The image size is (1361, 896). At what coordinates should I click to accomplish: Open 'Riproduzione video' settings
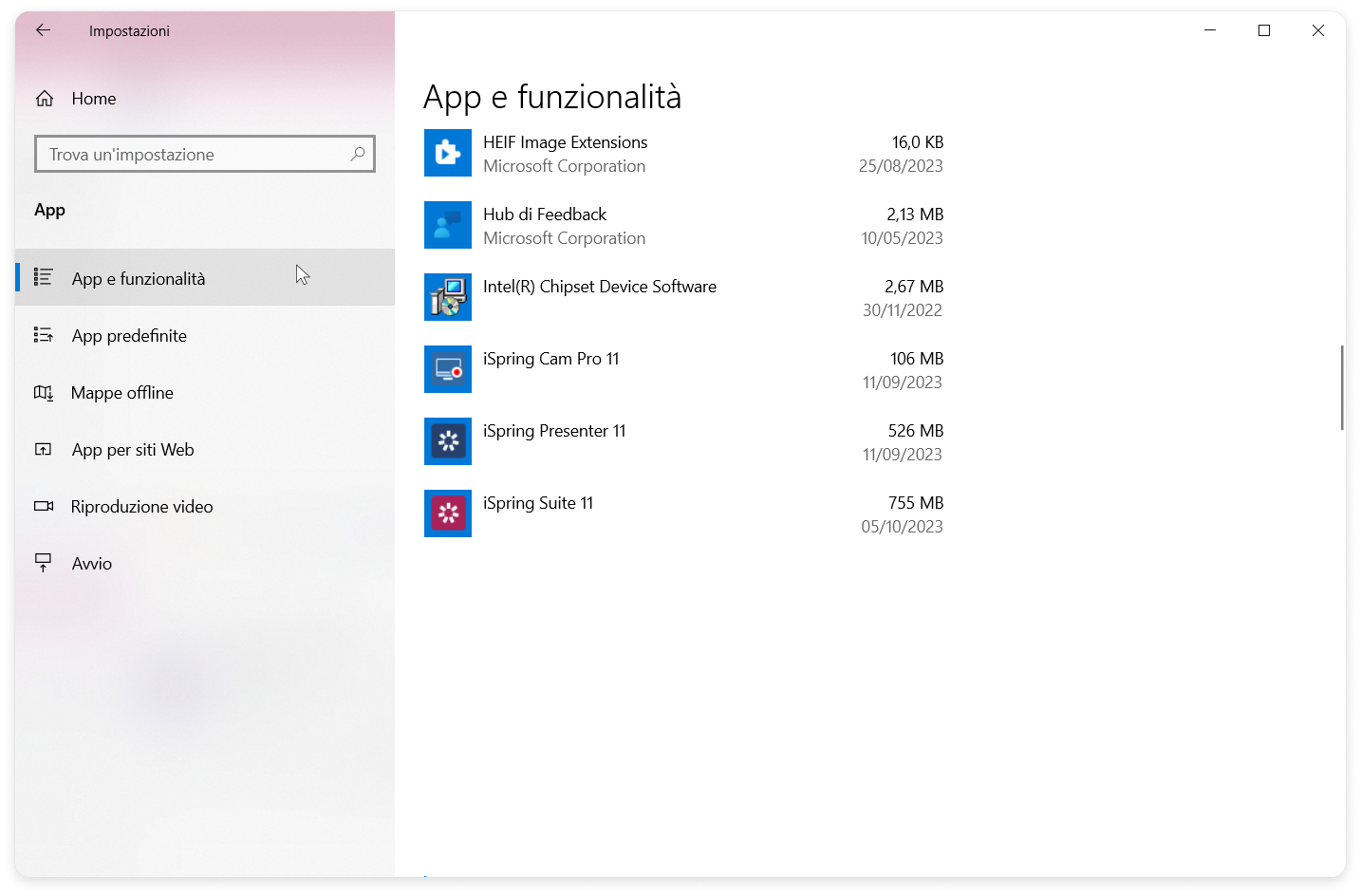[x=205, y=506]
